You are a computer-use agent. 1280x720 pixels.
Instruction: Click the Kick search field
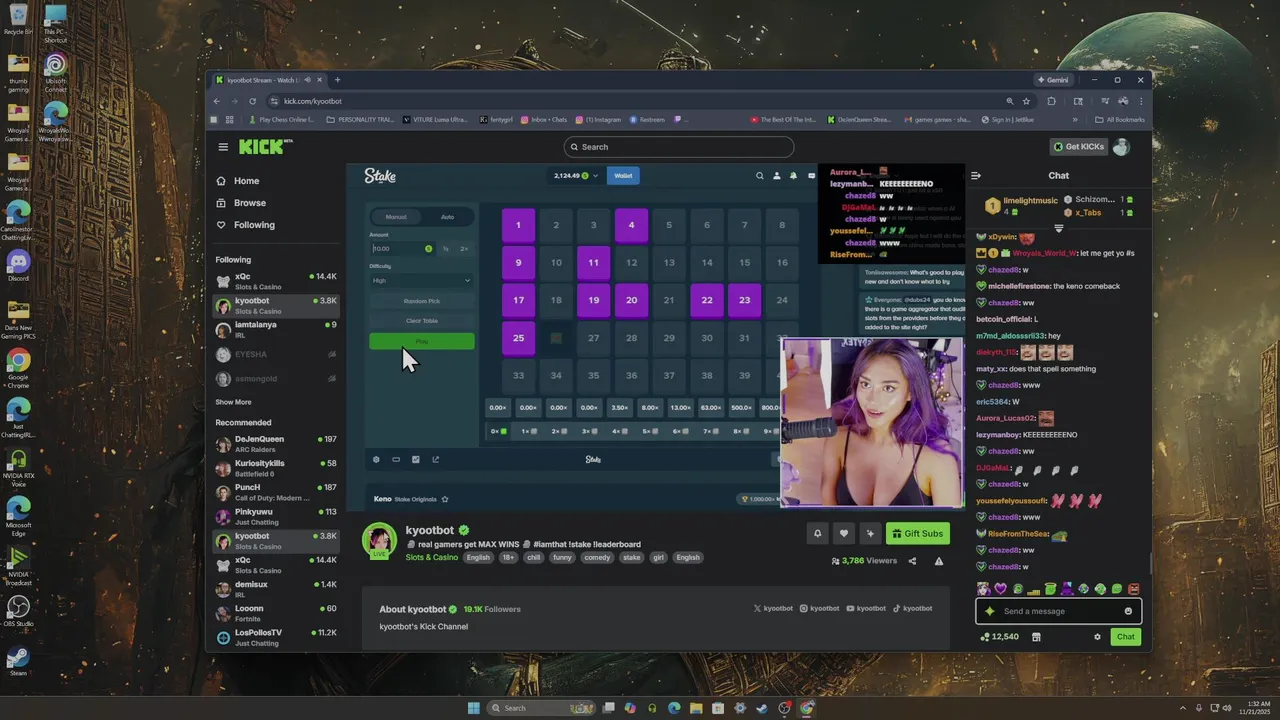pos(678,147)
